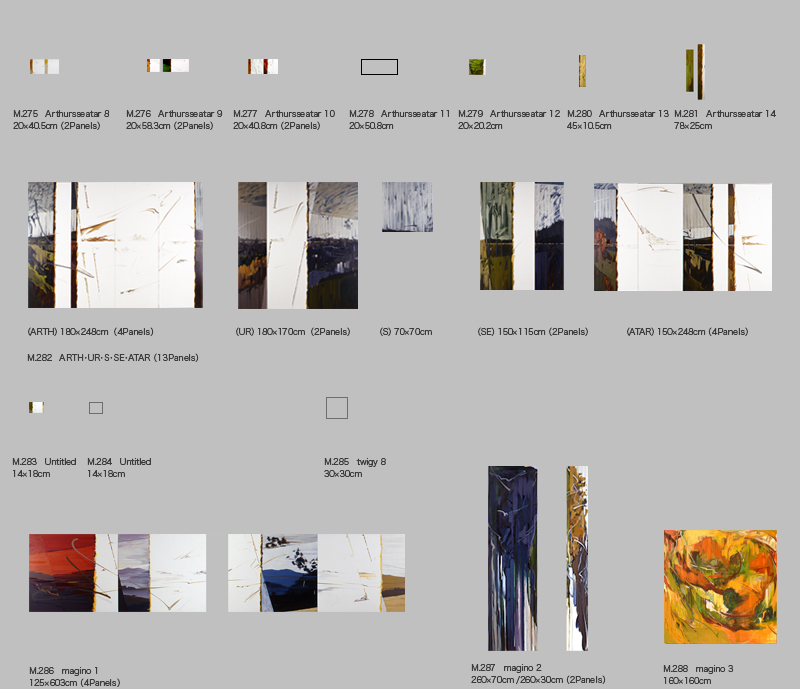
Task: Click the '78x25cm' size text
Action: pos(693,126)
